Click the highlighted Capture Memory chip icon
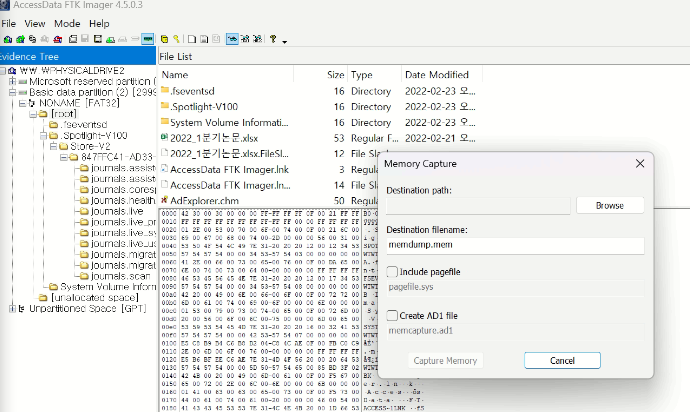This screenshot has width=690, height=412. click(148, 39)
